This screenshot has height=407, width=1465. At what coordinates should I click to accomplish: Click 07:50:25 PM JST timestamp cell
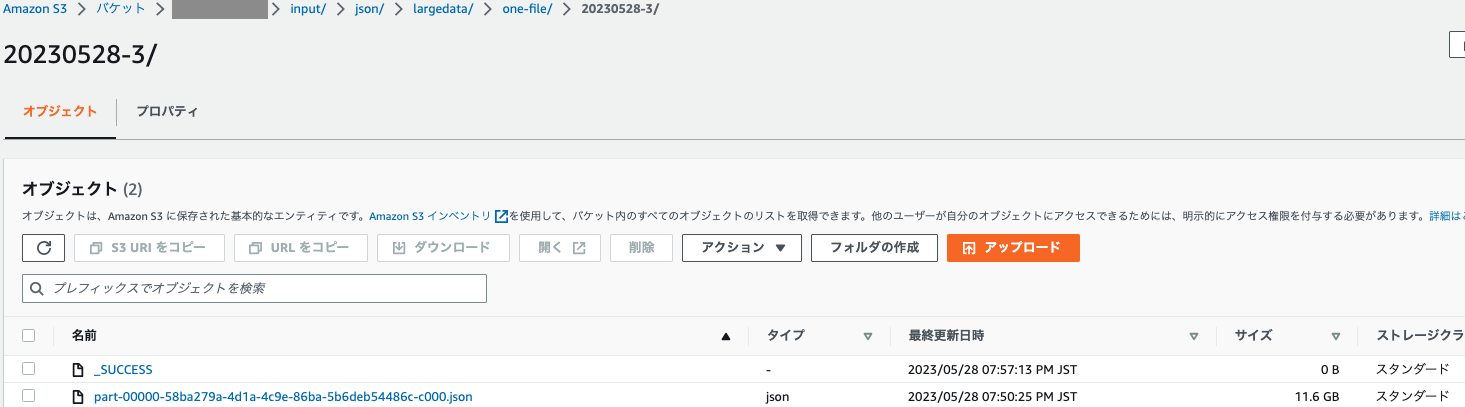tap(992, 397)
